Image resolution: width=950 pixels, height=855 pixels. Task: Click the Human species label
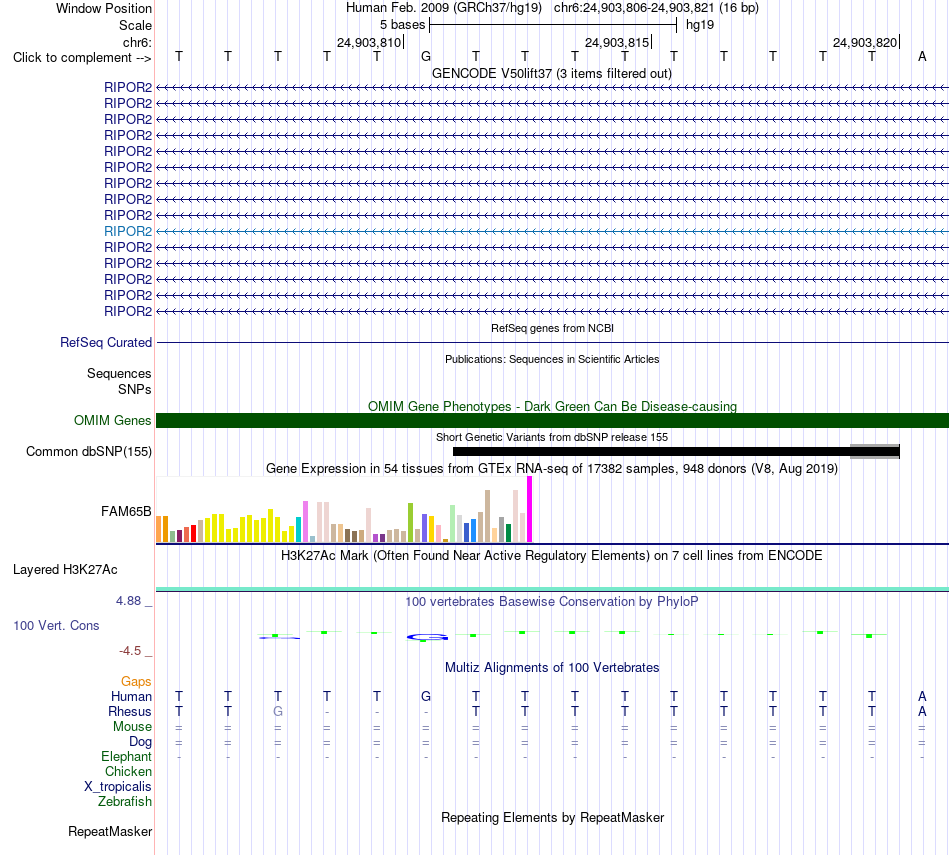(131, 696)
